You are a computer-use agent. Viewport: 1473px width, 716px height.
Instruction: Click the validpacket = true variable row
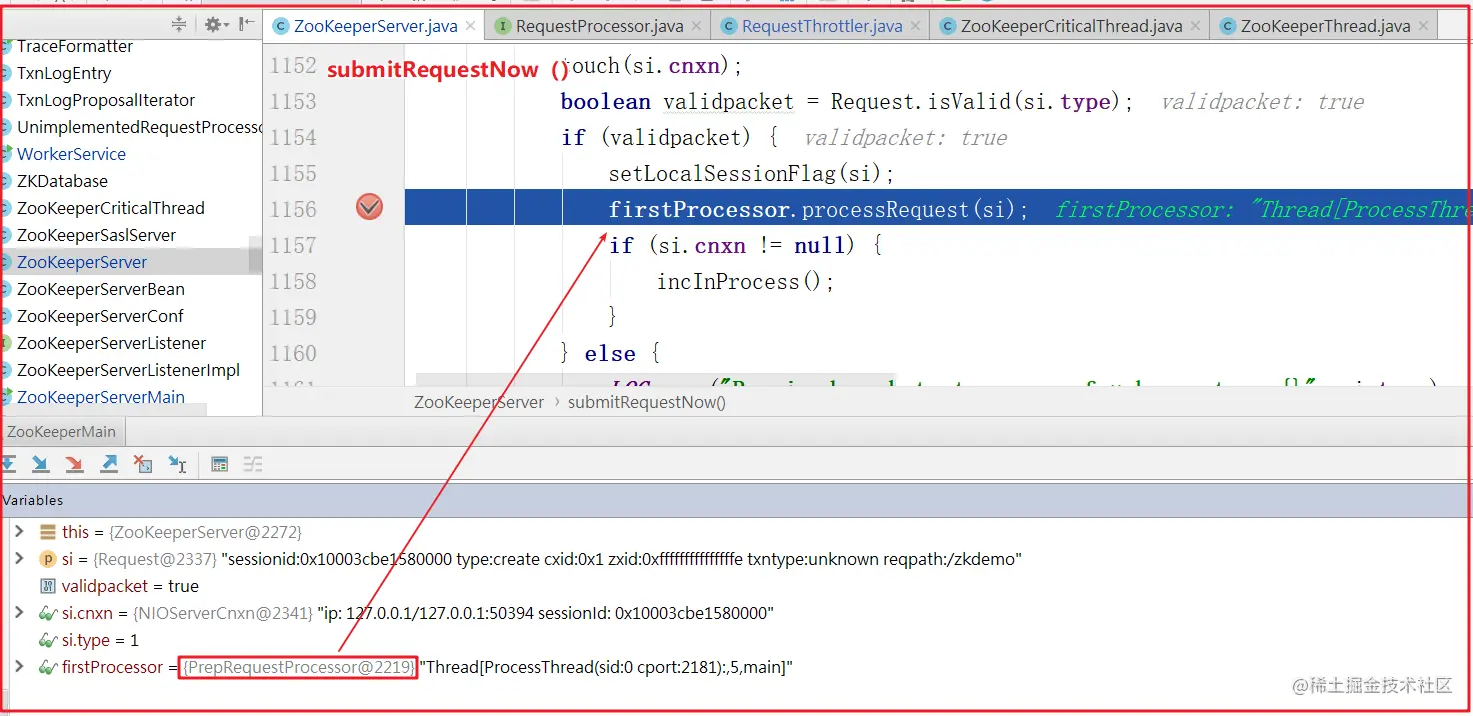(130, 586)
